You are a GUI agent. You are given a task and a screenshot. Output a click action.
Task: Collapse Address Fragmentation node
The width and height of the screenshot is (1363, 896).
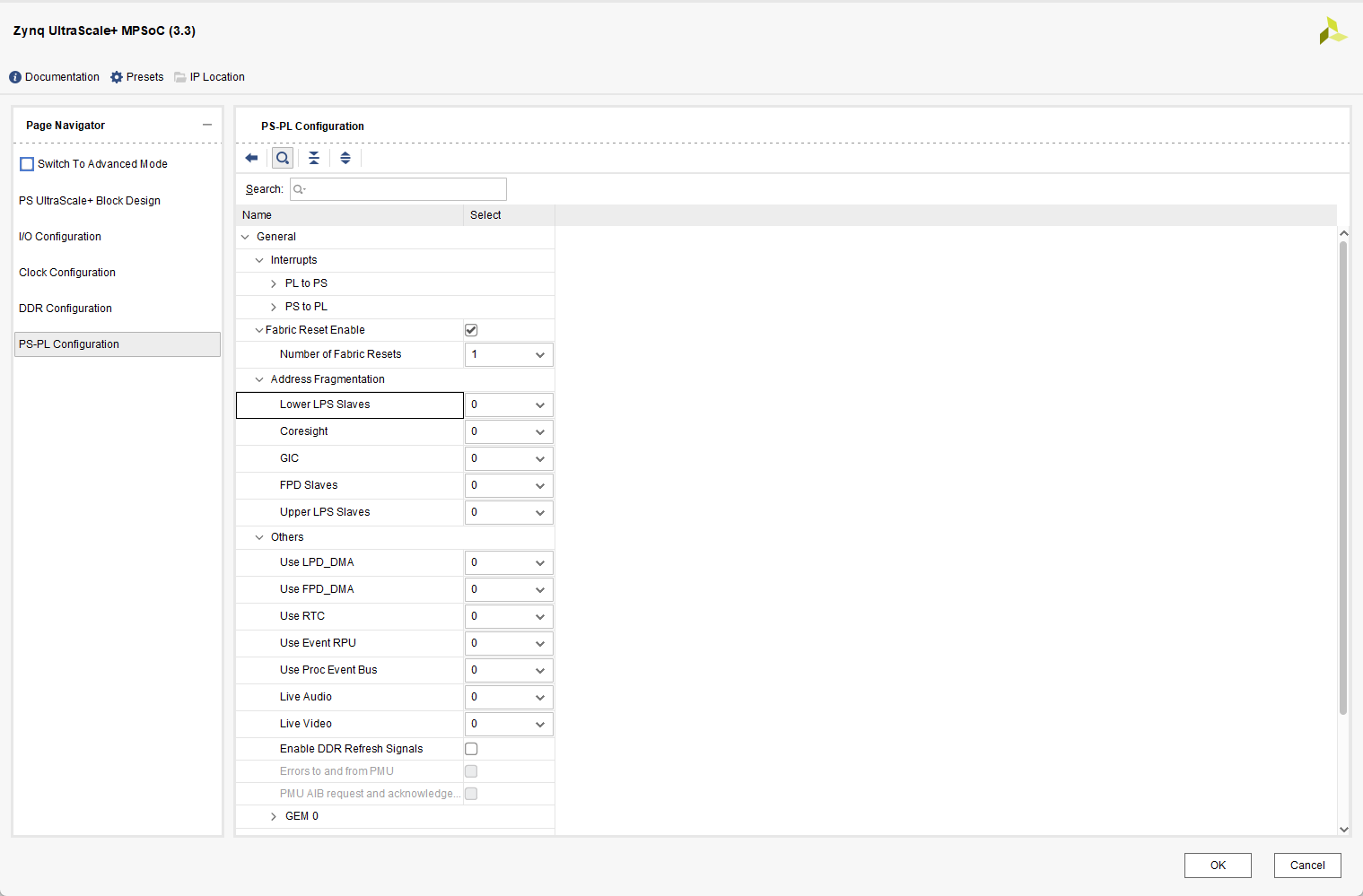tap(259, 379)
